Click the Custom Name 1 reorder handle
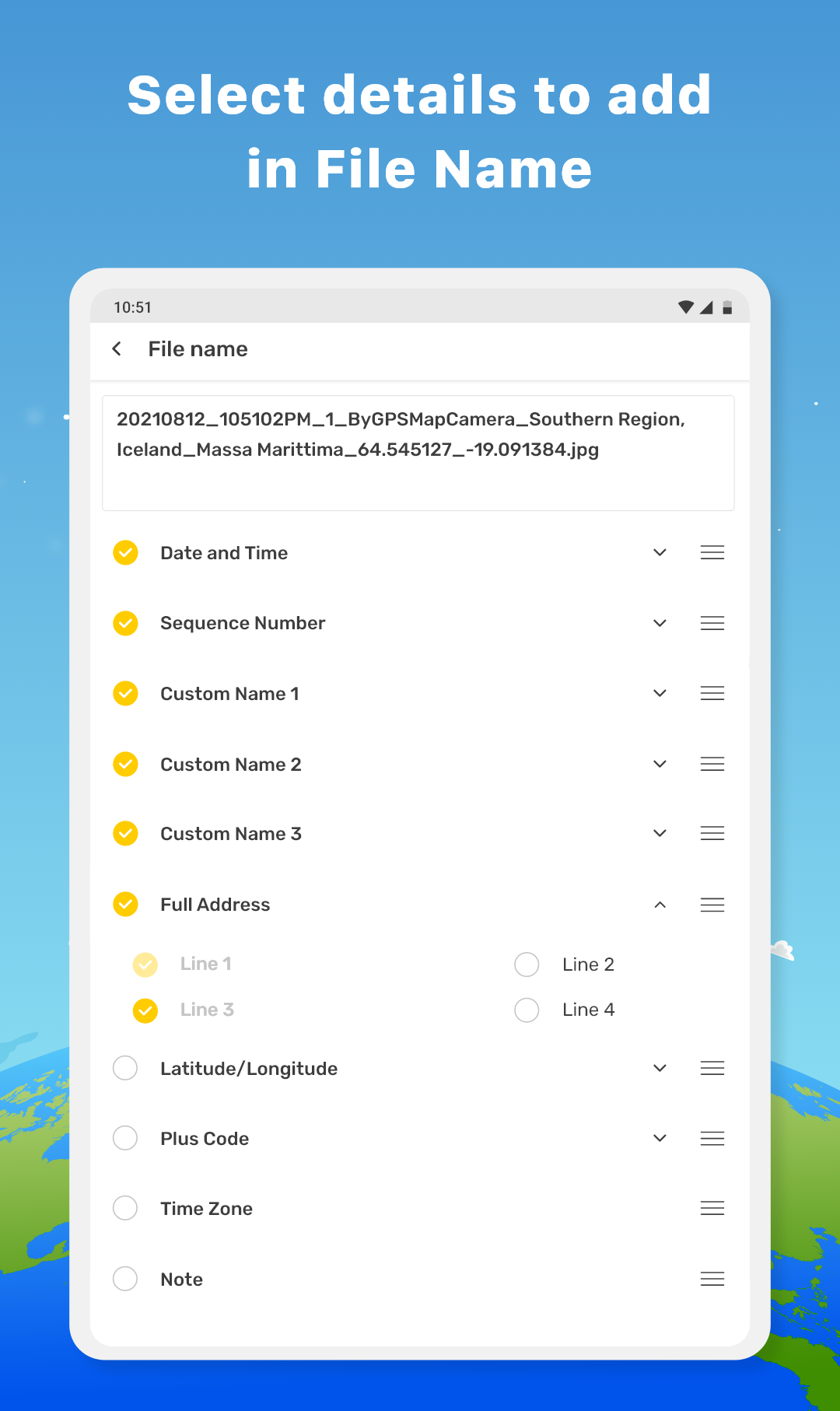840x1411 pixels. pos(712,693)
